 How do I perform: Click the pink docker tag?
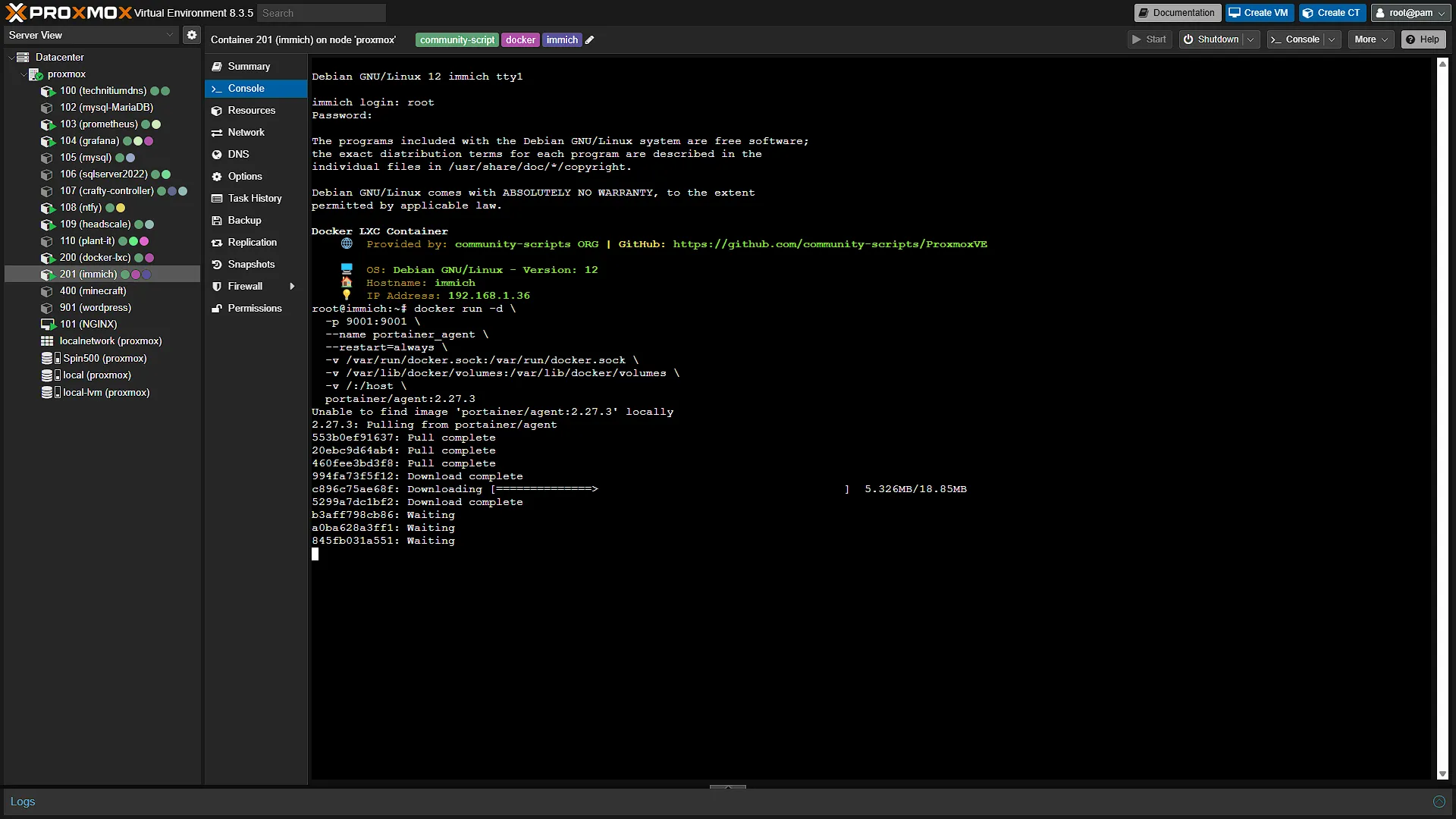pos(520,40)
